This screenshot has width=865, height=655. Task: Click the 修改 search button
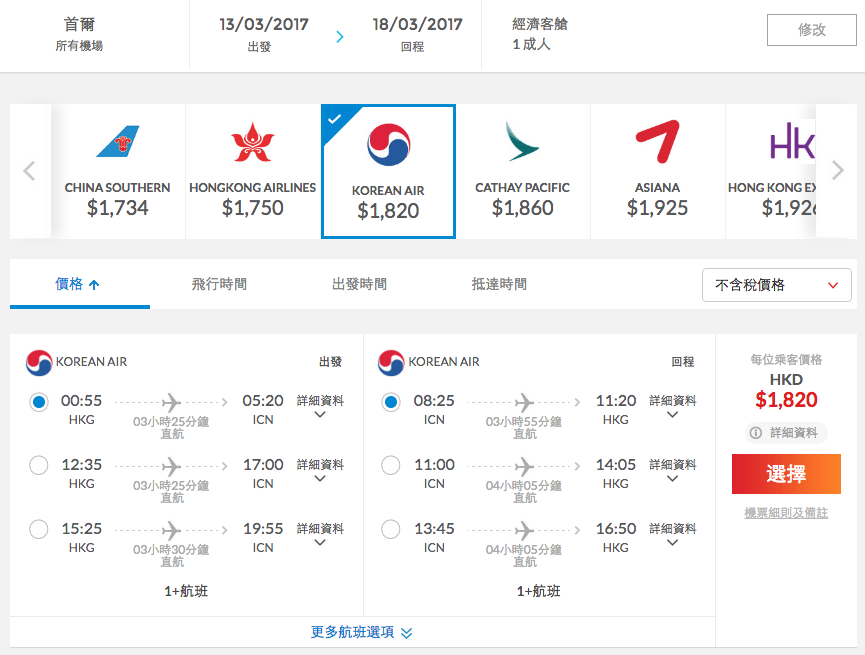pos(811,30)
